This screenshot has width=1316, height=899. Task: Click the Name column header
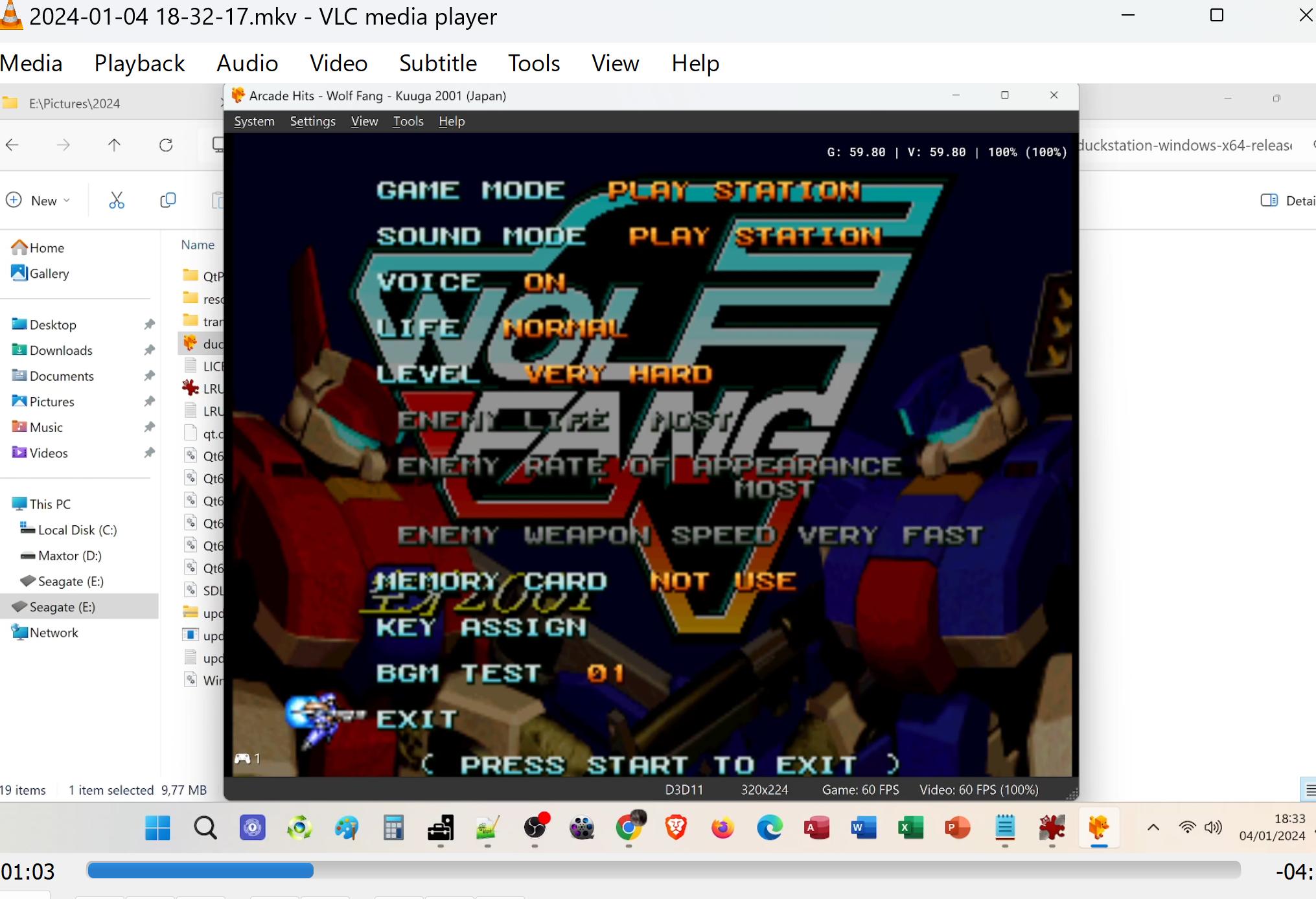click(x=198, y=245)
